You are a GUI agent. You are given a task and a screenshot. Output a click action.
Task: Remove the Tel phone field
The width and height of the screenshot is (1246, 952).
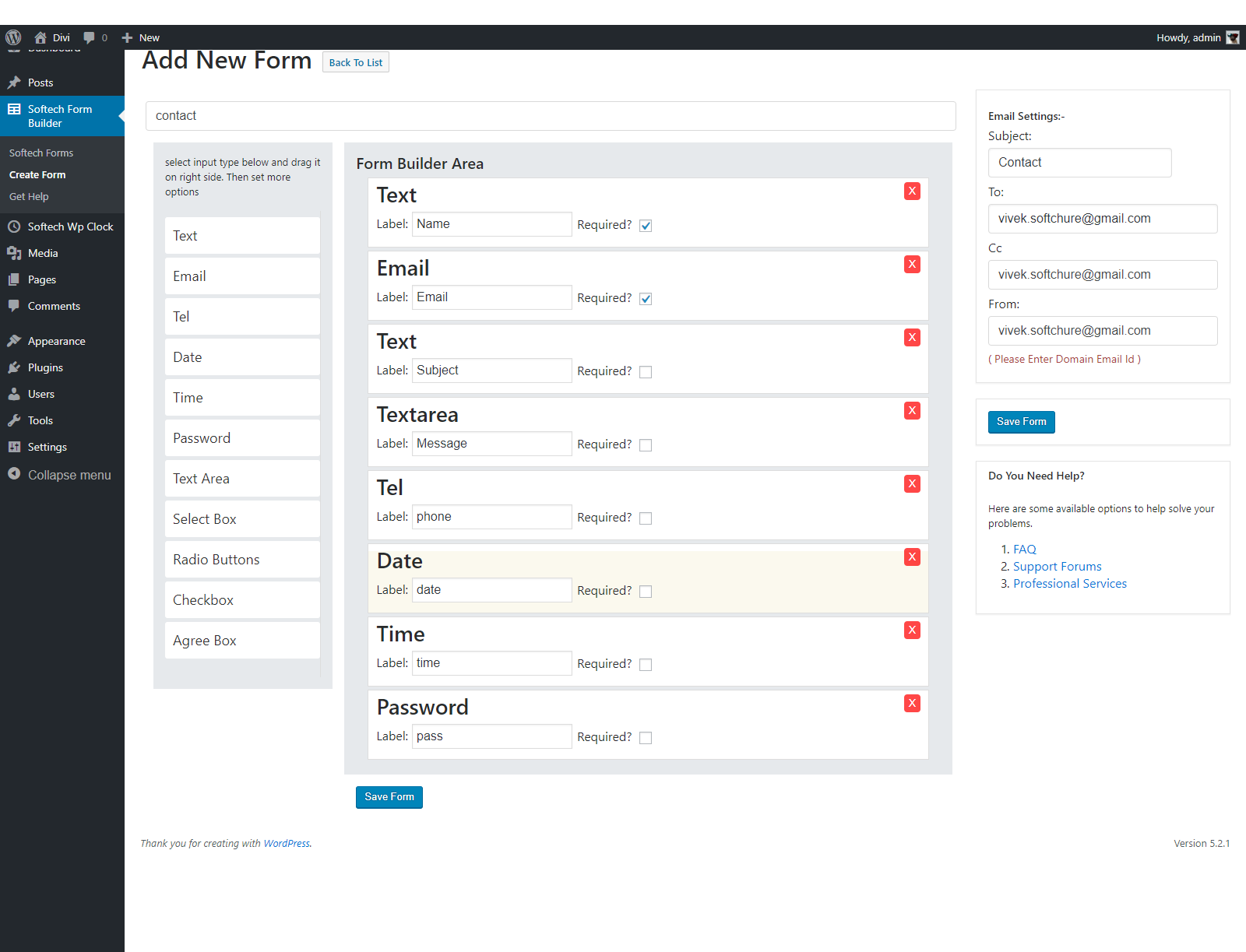(912, 484)
